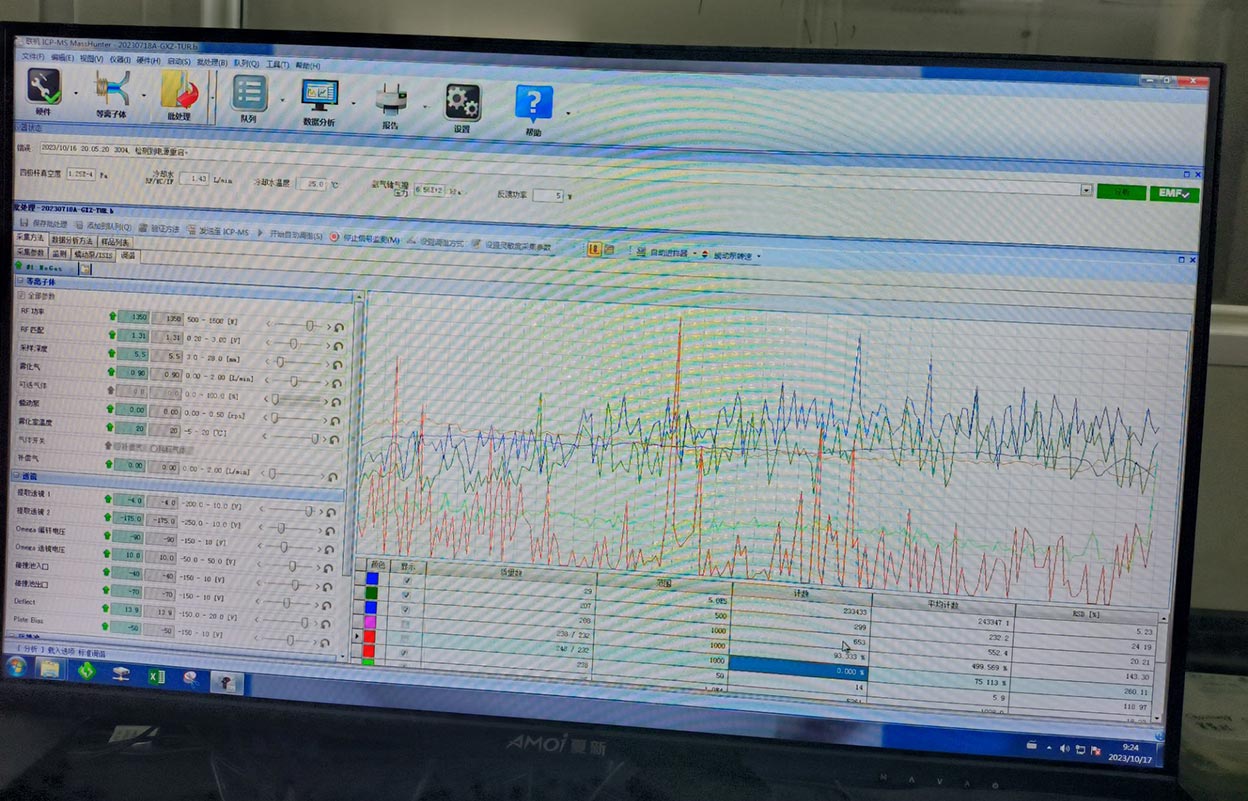Toggle display checkbox for mass 29 row
The image size is (1248, 801).
click(x=405, y=580)
